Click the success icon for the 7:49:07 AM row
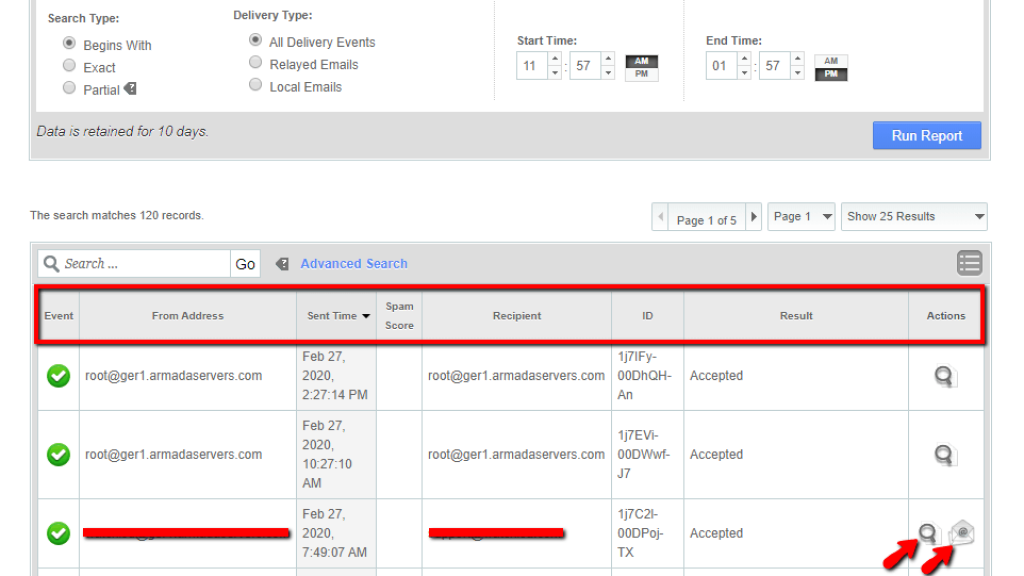Image resolution: width=1024 pixels, height=576 pixels. tap(59, 533)
